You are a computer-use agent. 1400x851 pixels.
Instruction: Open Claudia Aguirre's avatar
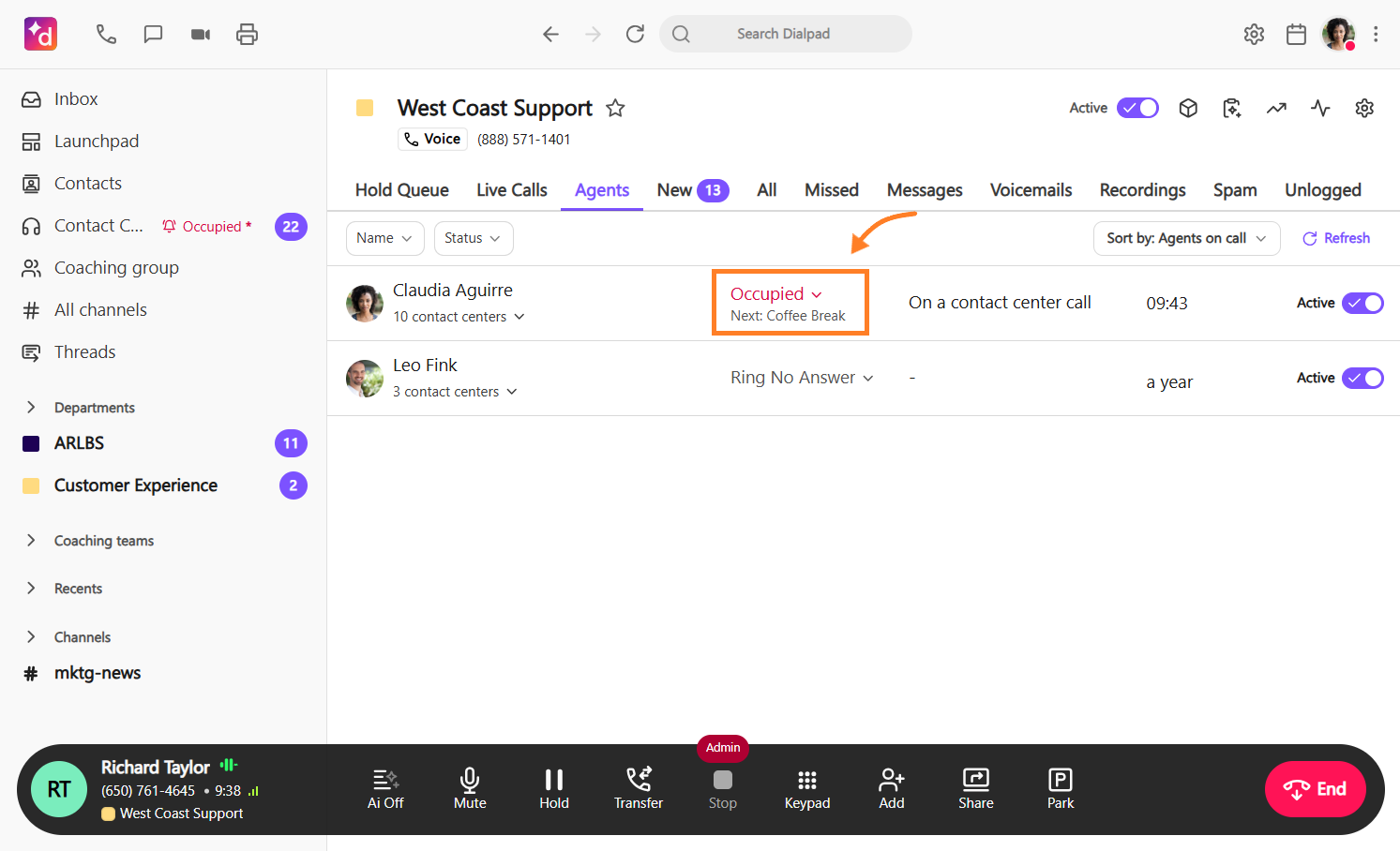click(365, 303)
